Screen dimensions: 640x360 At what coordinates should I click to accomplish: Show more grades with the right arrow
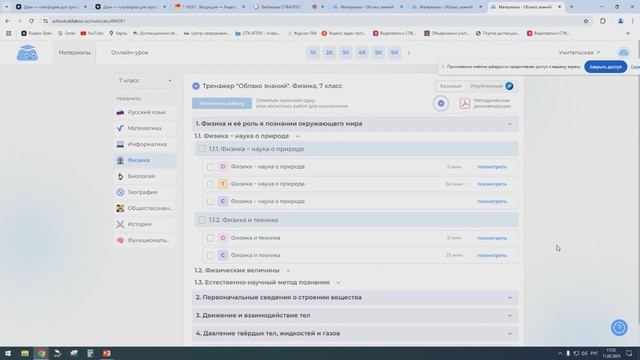(x=409, y=53)
